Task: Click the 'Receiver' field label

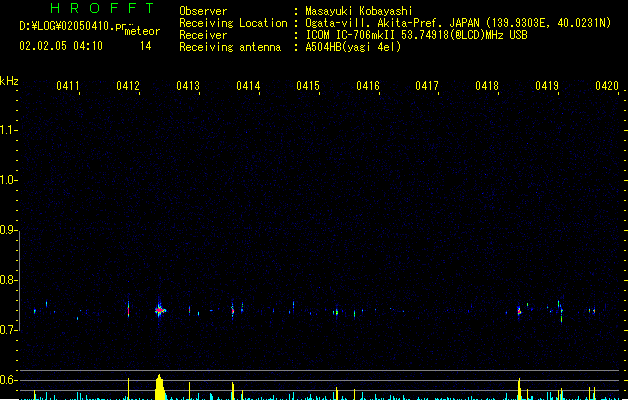Action: tap(203, 35)
